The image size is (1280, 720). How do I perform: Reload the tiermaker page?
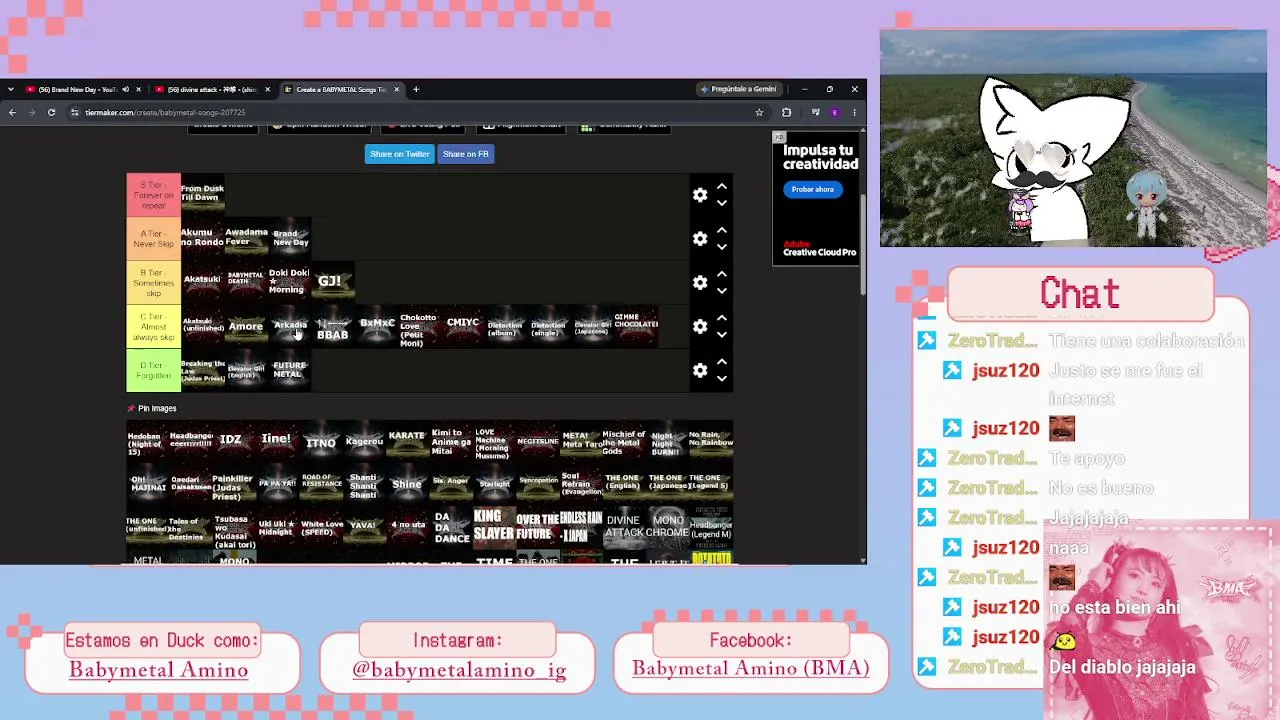(x=51, y=112)
